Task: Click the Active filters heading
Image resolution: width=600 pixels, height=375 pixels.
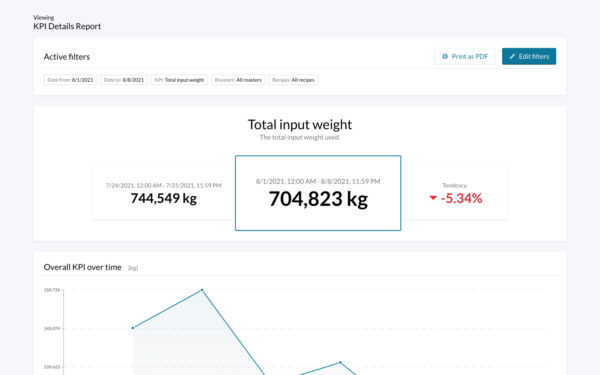Action: click(67, 57)
